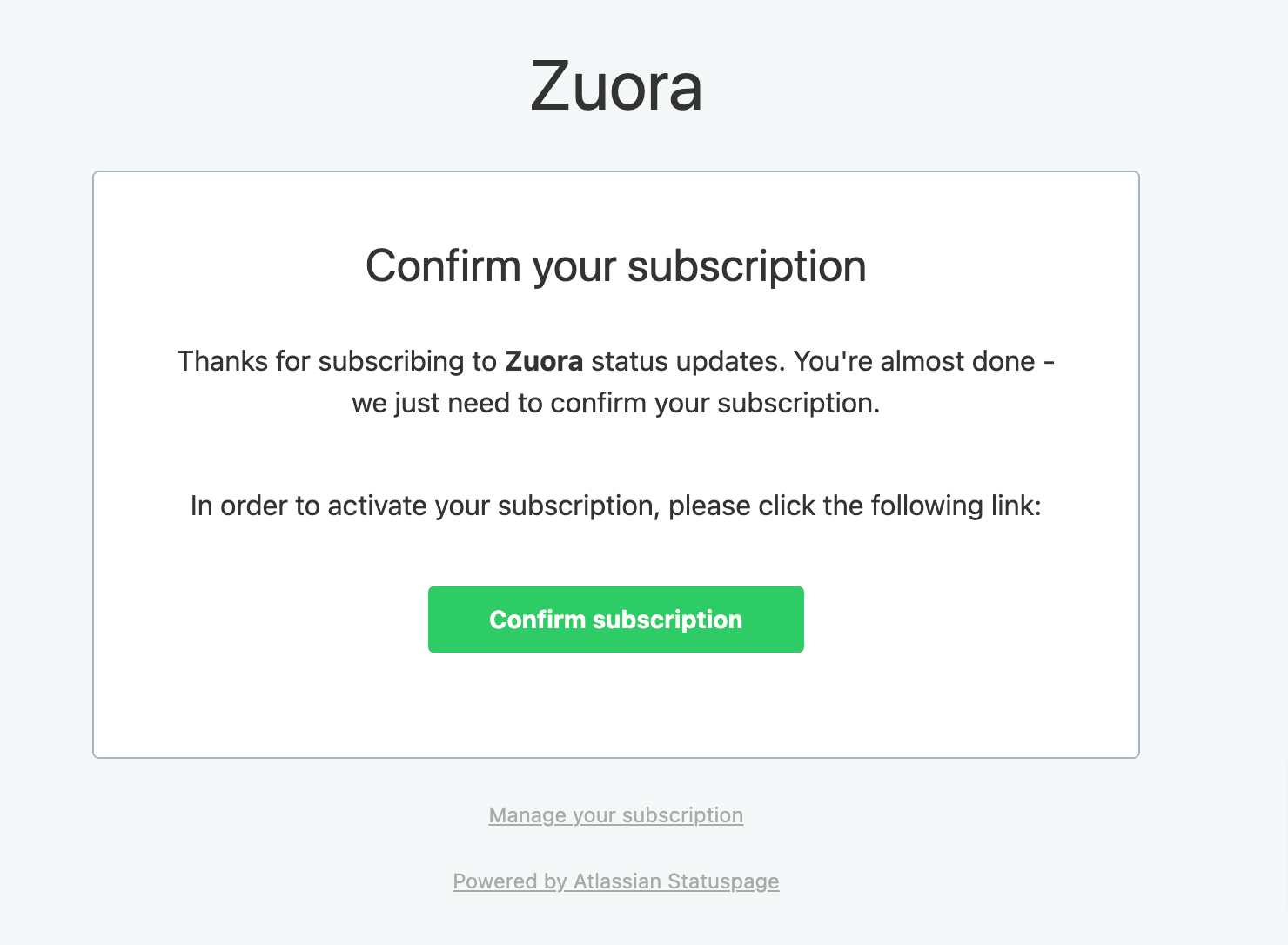Activate your subscription via the green button
Screen dimensions: 1288x945
click(x=615, y=620)
